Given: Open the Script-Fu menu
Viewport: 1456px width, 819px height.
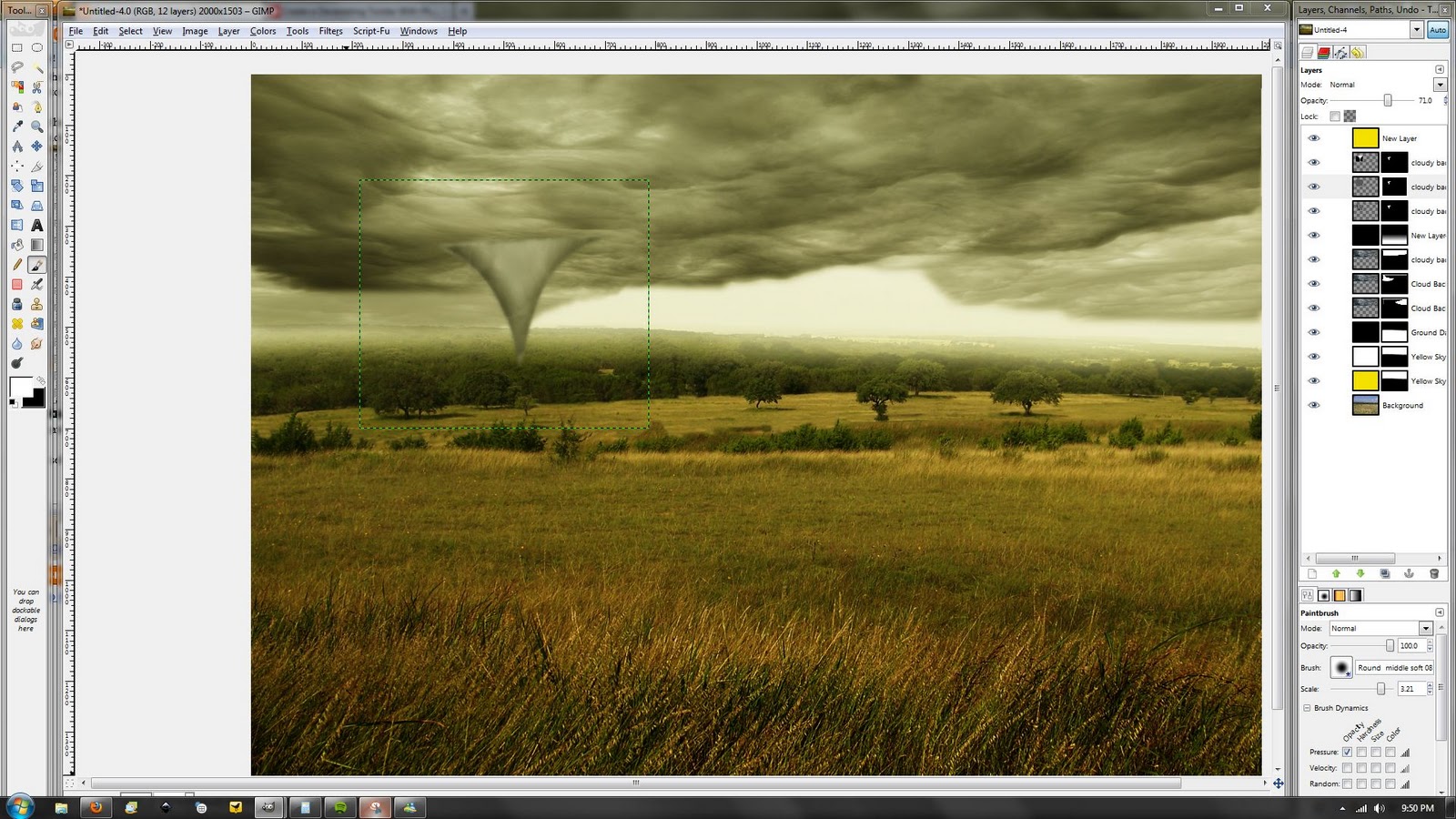Looking at the screenshot, I should coord(371,30).
